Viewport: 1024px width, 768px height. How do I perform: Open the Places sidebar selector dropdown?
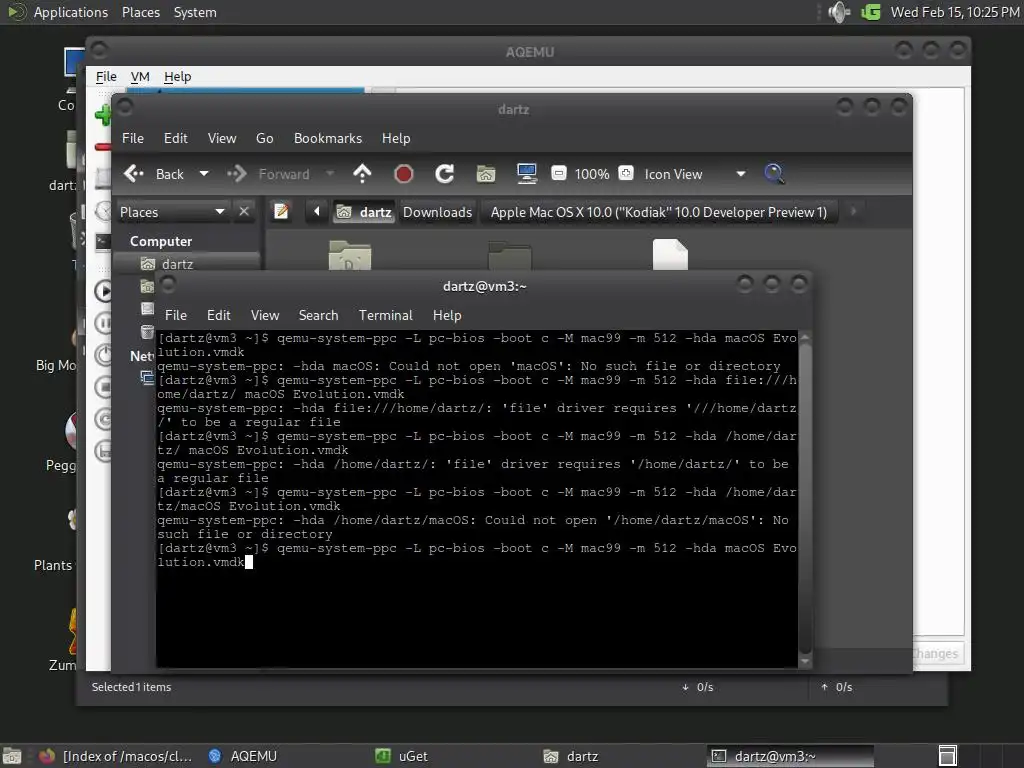pos(173,212)
